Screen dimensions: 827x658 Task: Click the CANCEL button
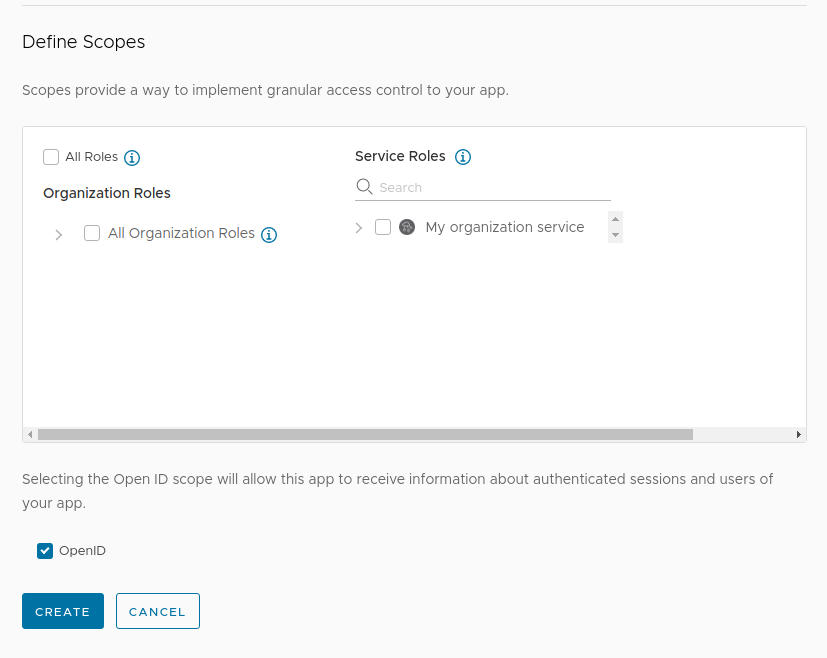coord(157,611)
